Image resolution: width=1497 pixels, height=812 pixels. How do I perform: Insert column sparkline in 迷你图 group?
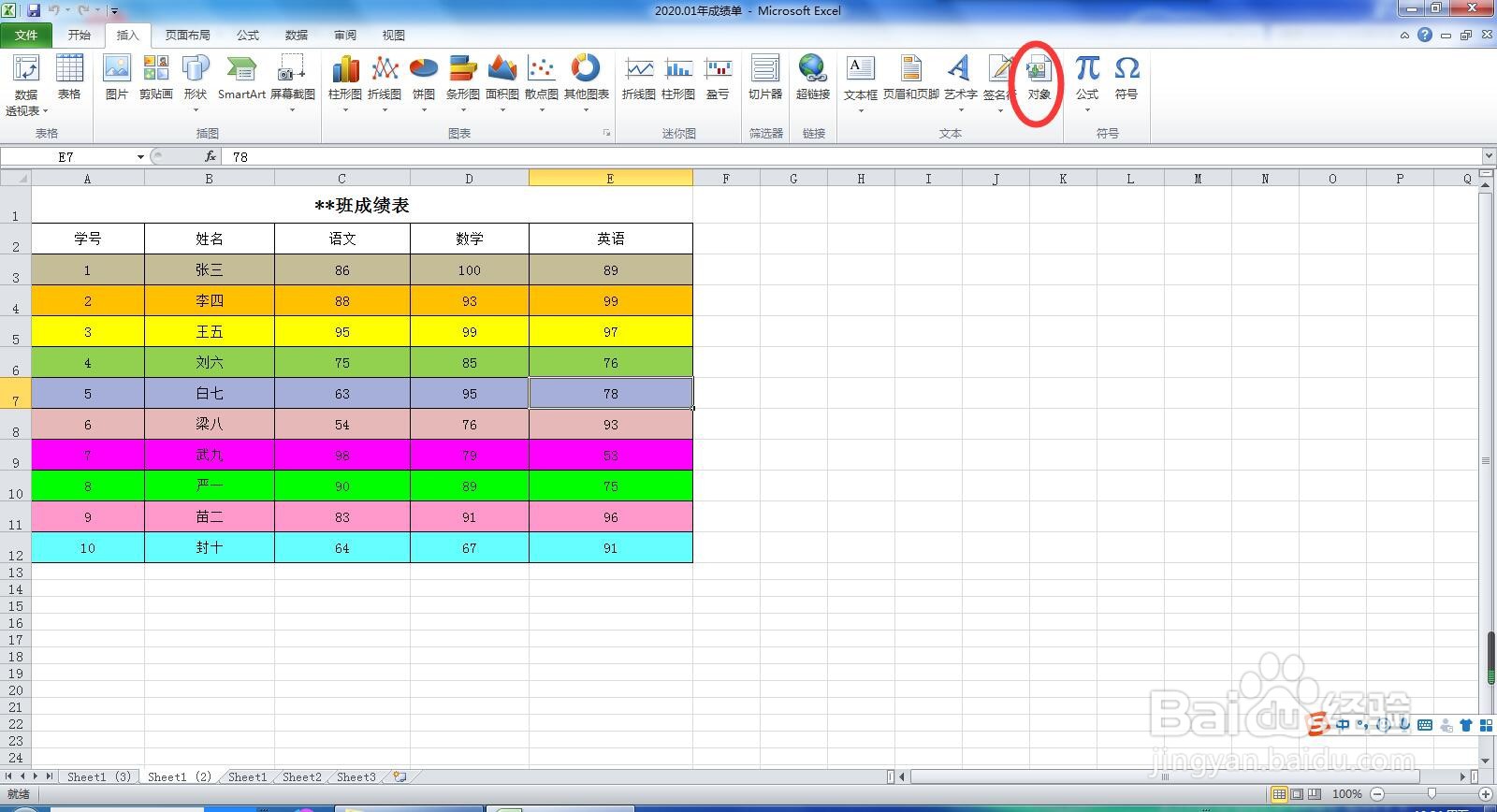coord(678,78)
